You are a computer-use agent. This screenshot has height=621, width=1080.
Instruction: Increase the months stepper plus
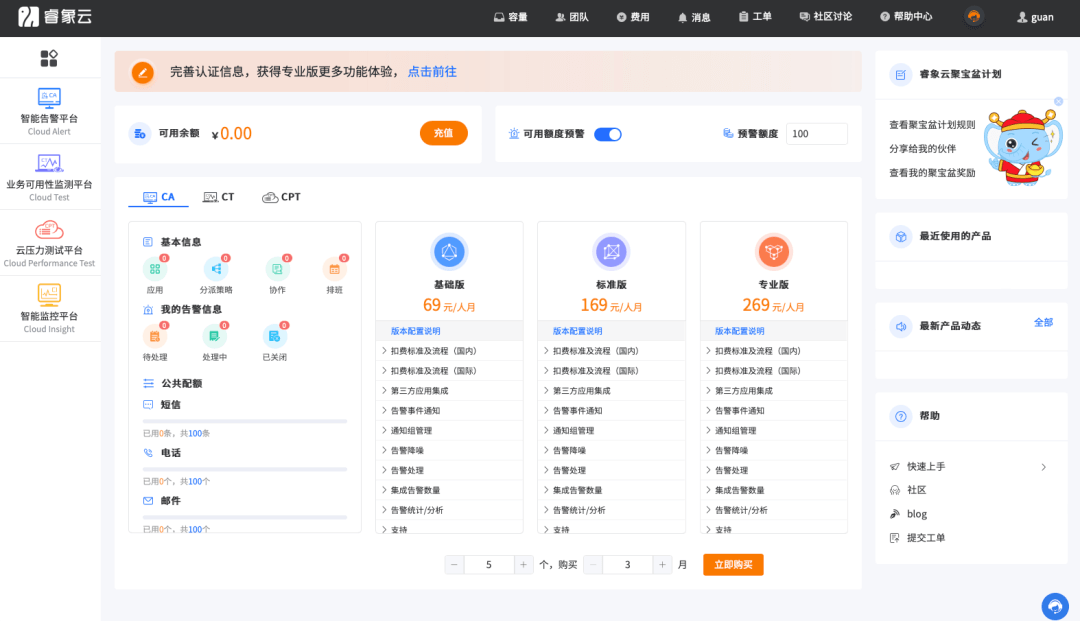pyautogui.click(x=662, y=565)
